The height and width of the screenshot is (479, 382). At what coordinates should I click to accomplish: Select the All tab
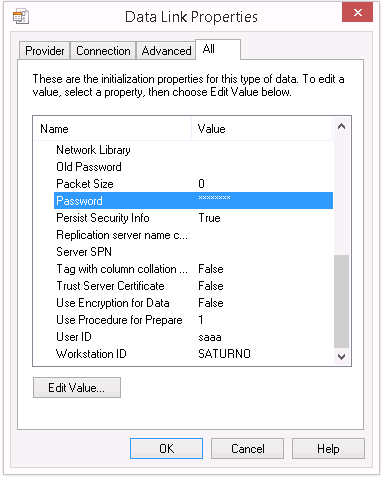pyautogui.click(x=218, y=49)
